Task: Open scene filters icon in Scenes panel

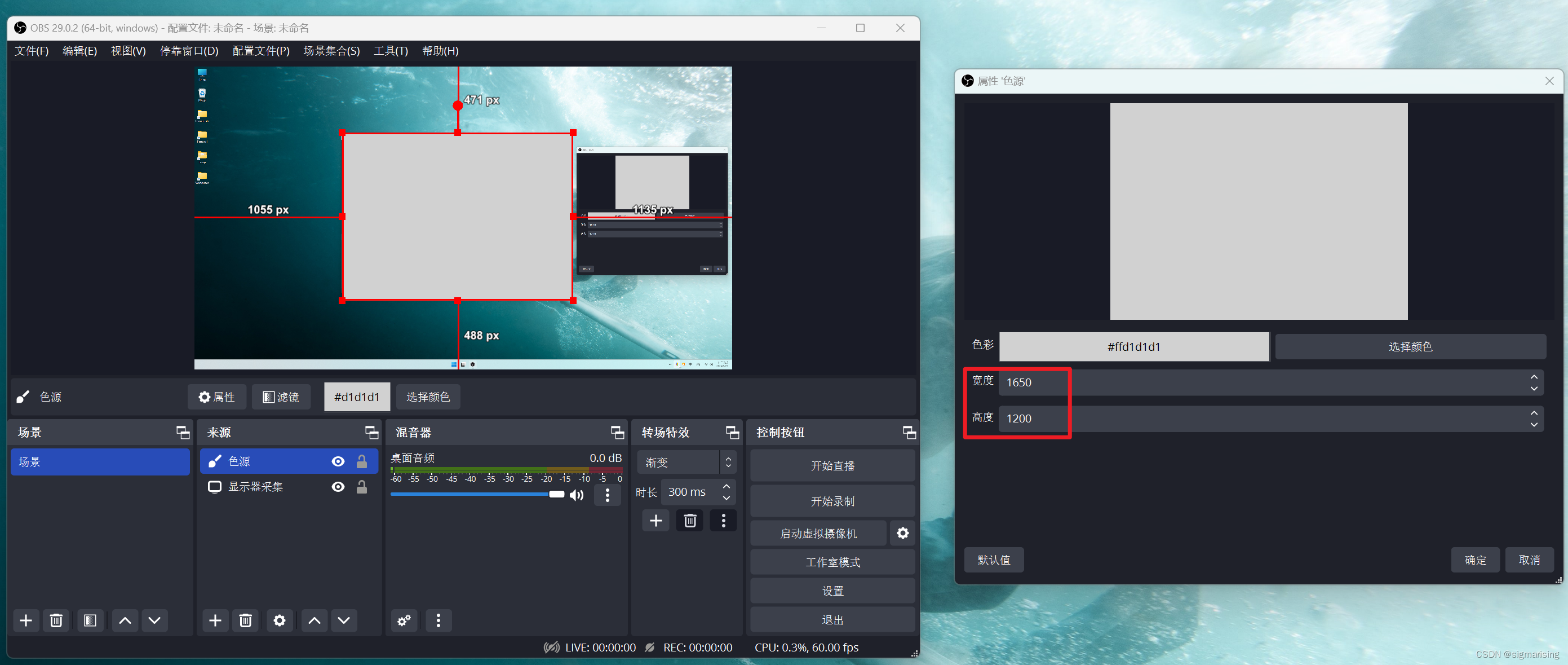Action: pyautogui.click(x=90, y=620)
